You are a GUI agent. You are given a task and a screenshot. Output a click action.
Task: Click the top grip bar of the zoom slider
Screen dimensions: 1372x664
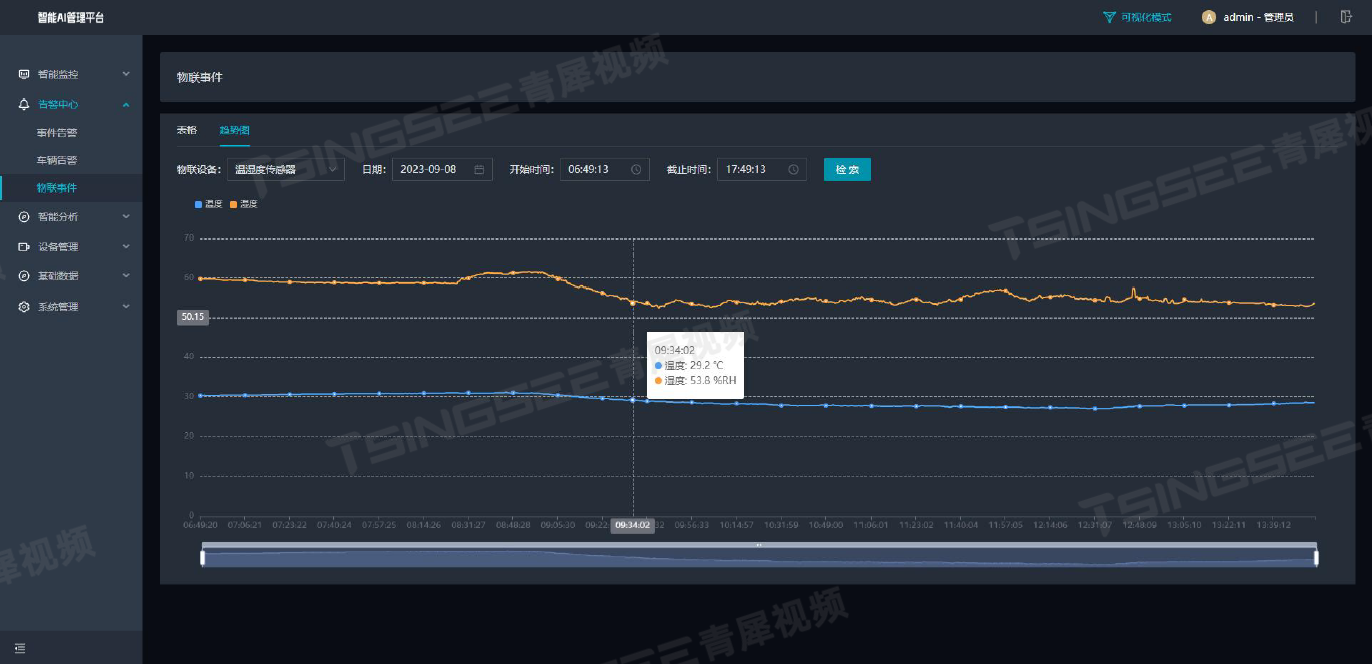pyautogui.click(x=759, y=545)
